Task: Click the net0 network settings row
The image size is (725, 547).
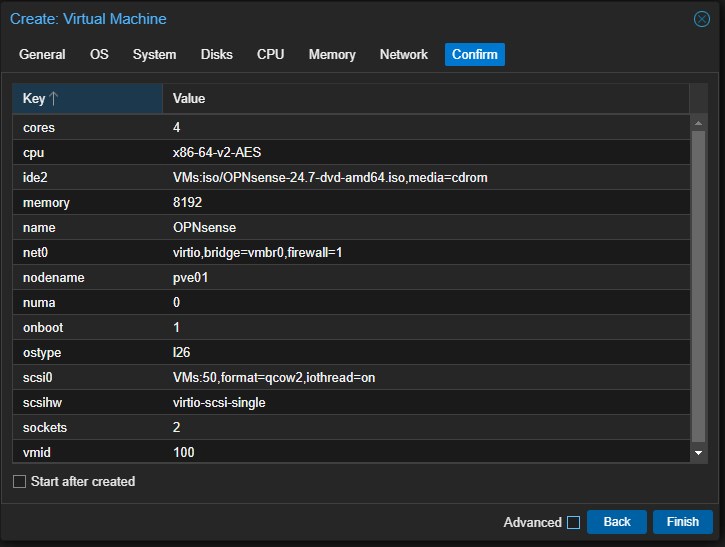Action: coord(350,252)
